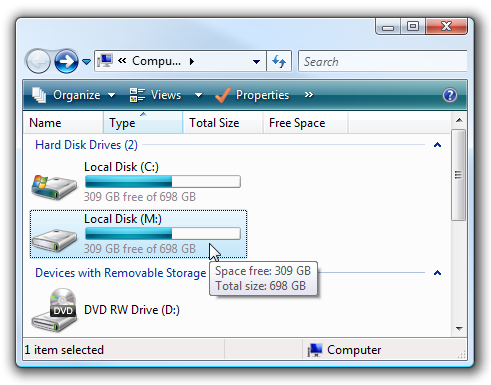The width and height of the screenshot is (491, 385).
Task: Click the double chevron in address bar
Action: 122,61
